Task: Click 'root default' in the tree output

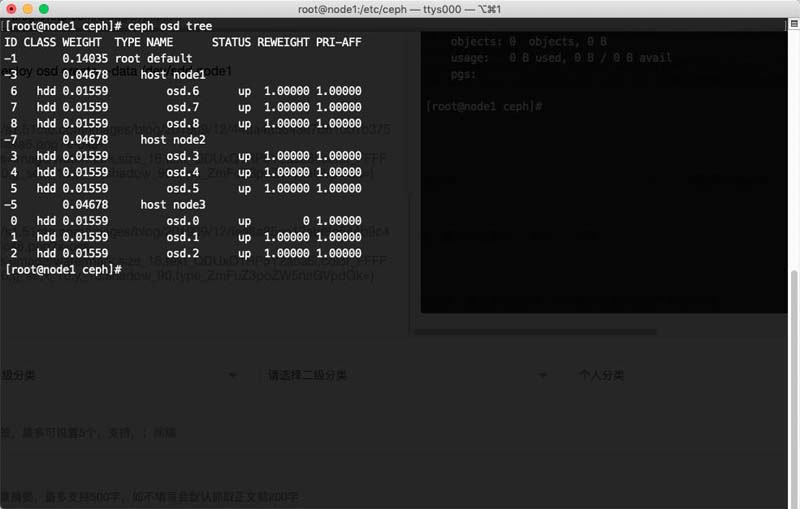Action: point(153,59)
